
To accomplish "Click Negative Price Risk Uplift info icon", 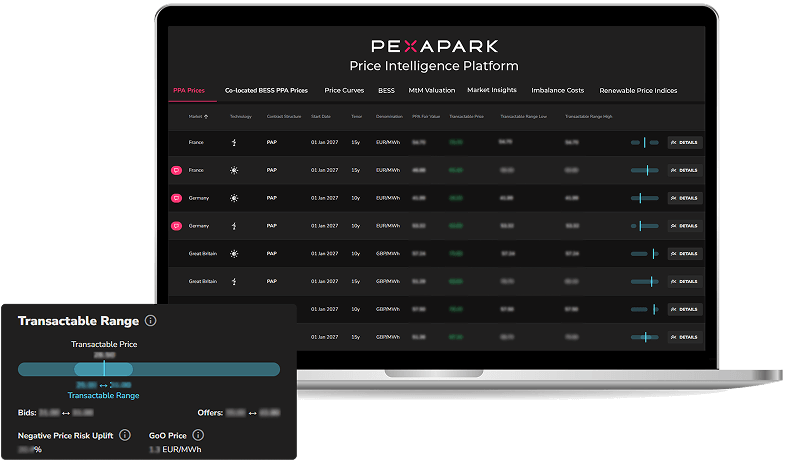I will click(x=125, y=435).
